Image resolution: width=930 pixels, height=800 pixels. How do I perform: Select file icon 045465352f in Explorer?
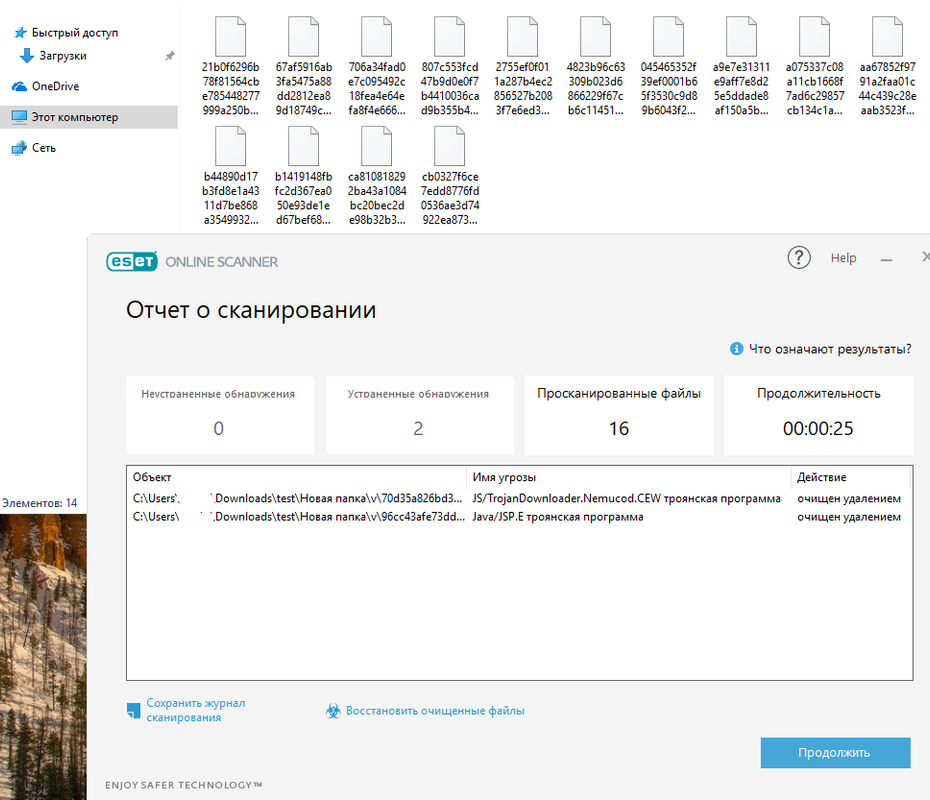pos(668,36)
